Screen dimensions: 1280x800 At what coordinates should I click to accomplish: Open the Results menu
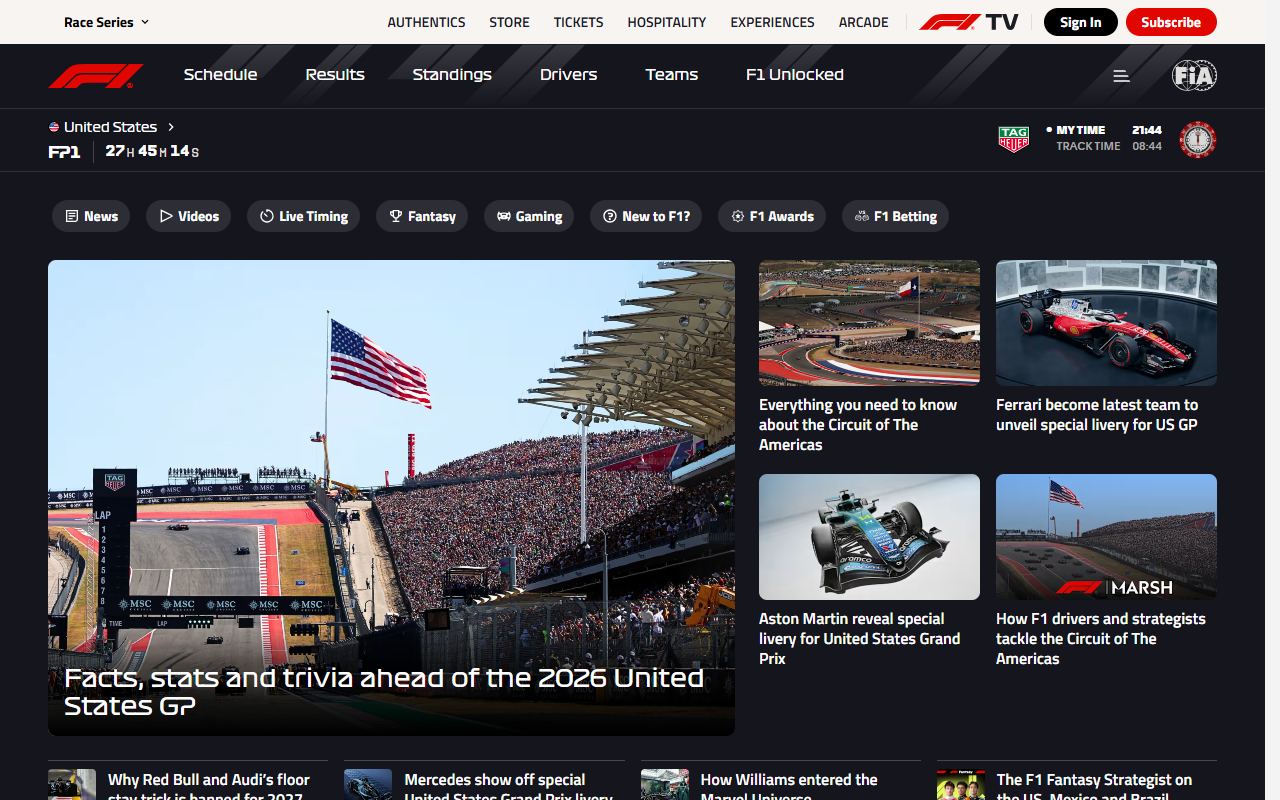point(335,75)
